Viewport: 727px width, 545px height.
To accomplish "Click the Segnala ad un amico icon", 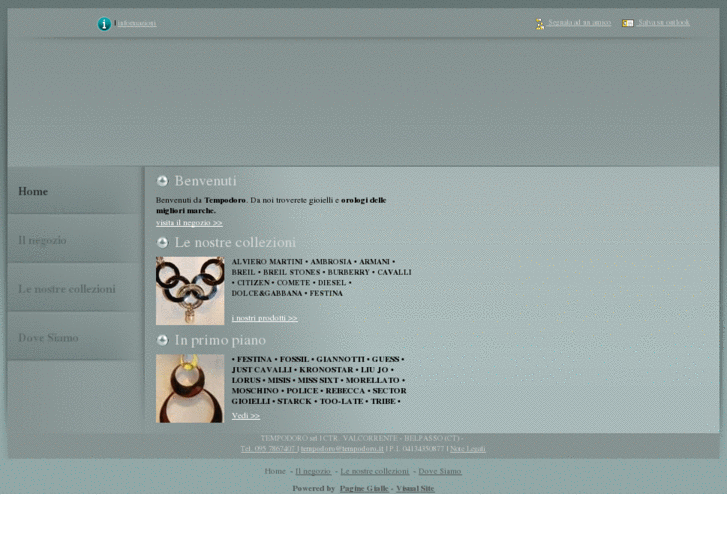I will (540, 24).
